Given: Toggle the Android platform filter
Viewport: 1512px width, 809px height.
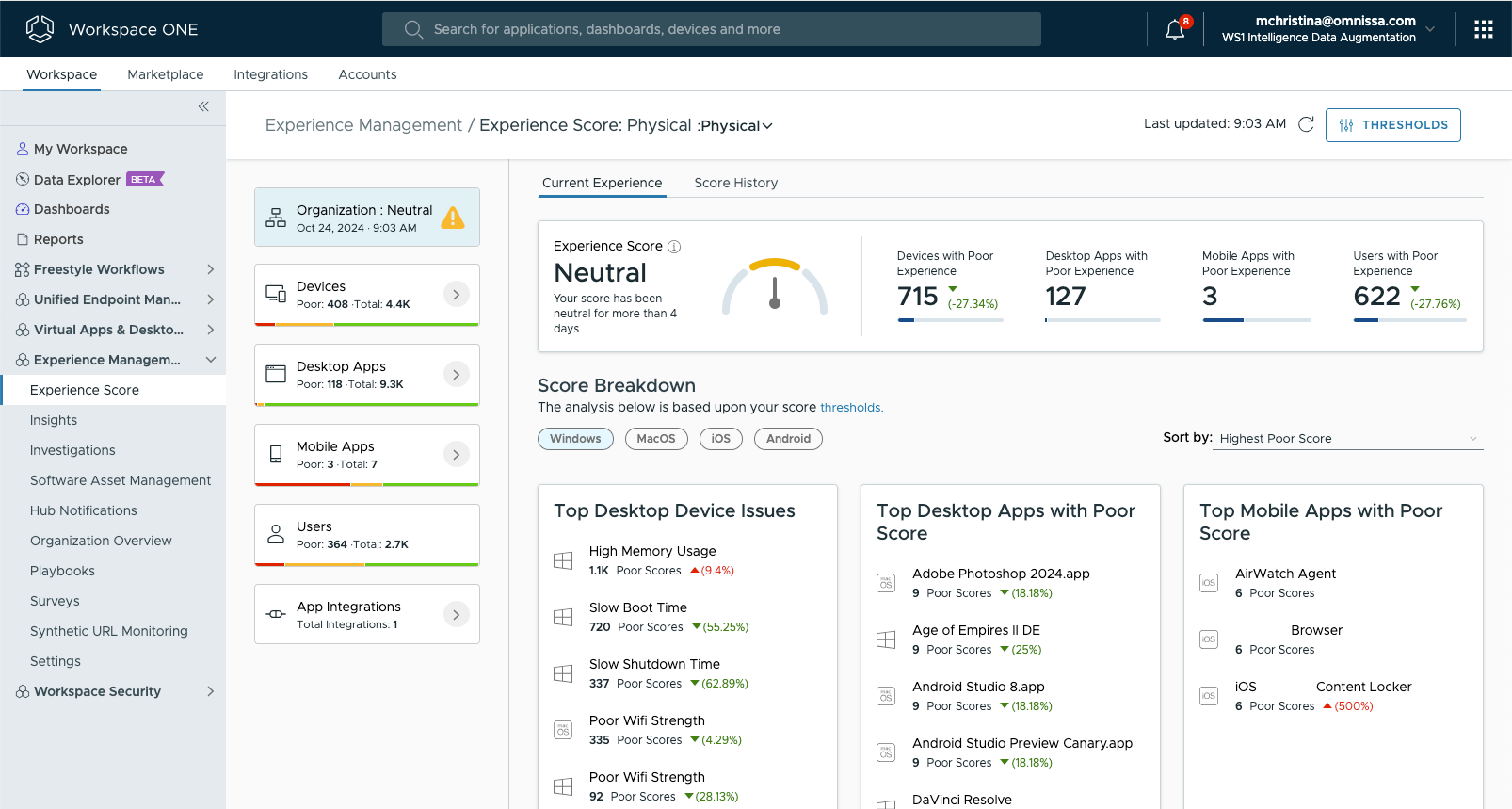Looking at the screenshot, I should pos(788,439).
